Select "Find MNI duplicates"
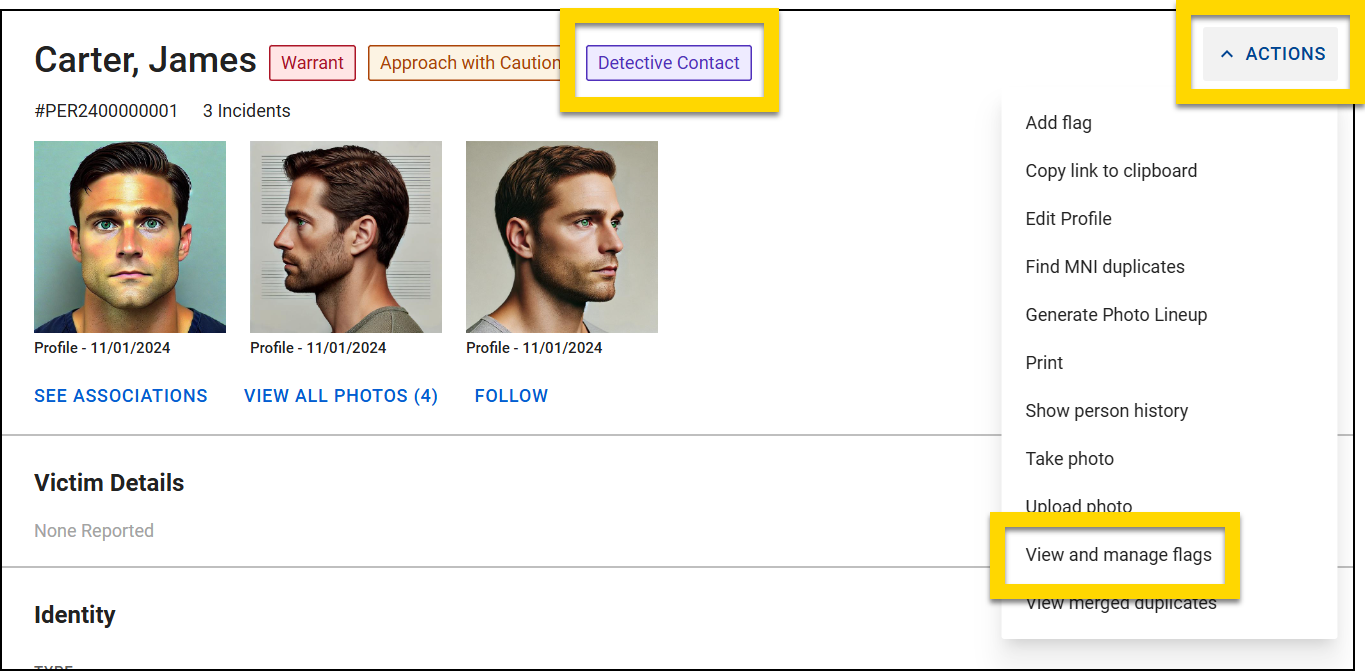The width and height of the screenshot is (1365, 671). point(1105,266)
